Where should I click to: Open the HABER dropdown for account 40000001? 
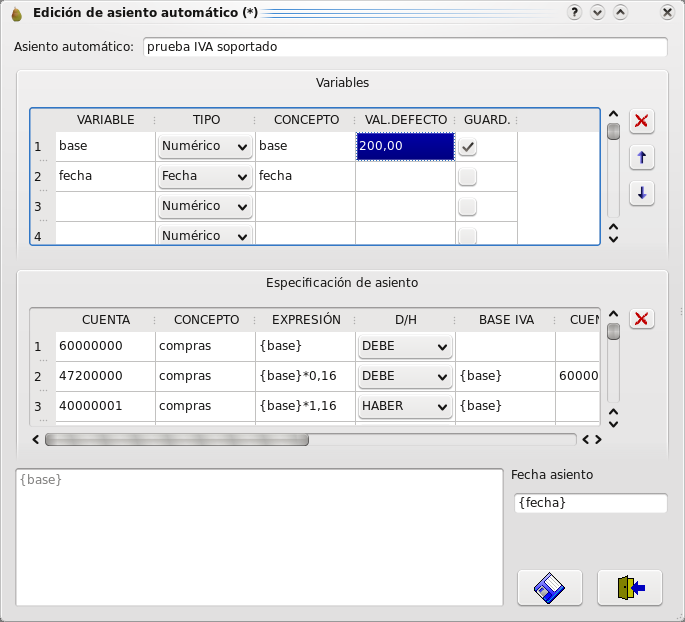tap(405, 406)
